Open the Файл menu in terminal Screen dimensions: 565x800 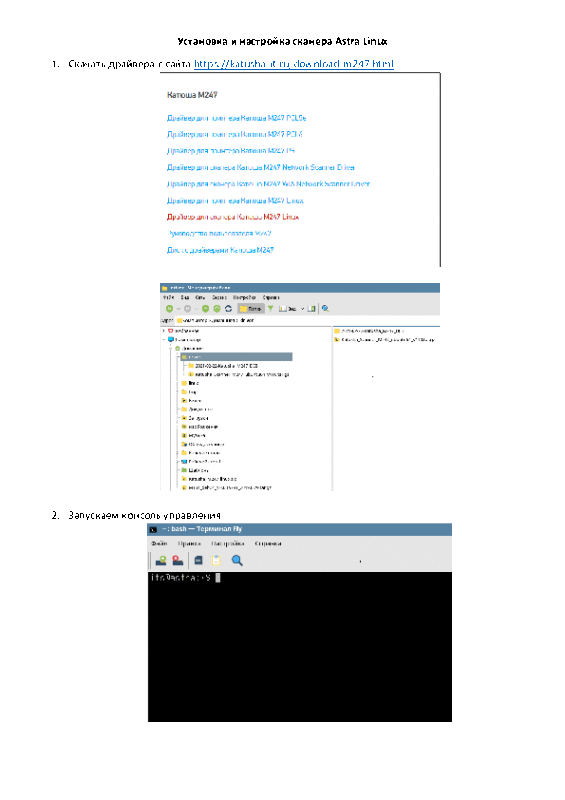point(159,543)
